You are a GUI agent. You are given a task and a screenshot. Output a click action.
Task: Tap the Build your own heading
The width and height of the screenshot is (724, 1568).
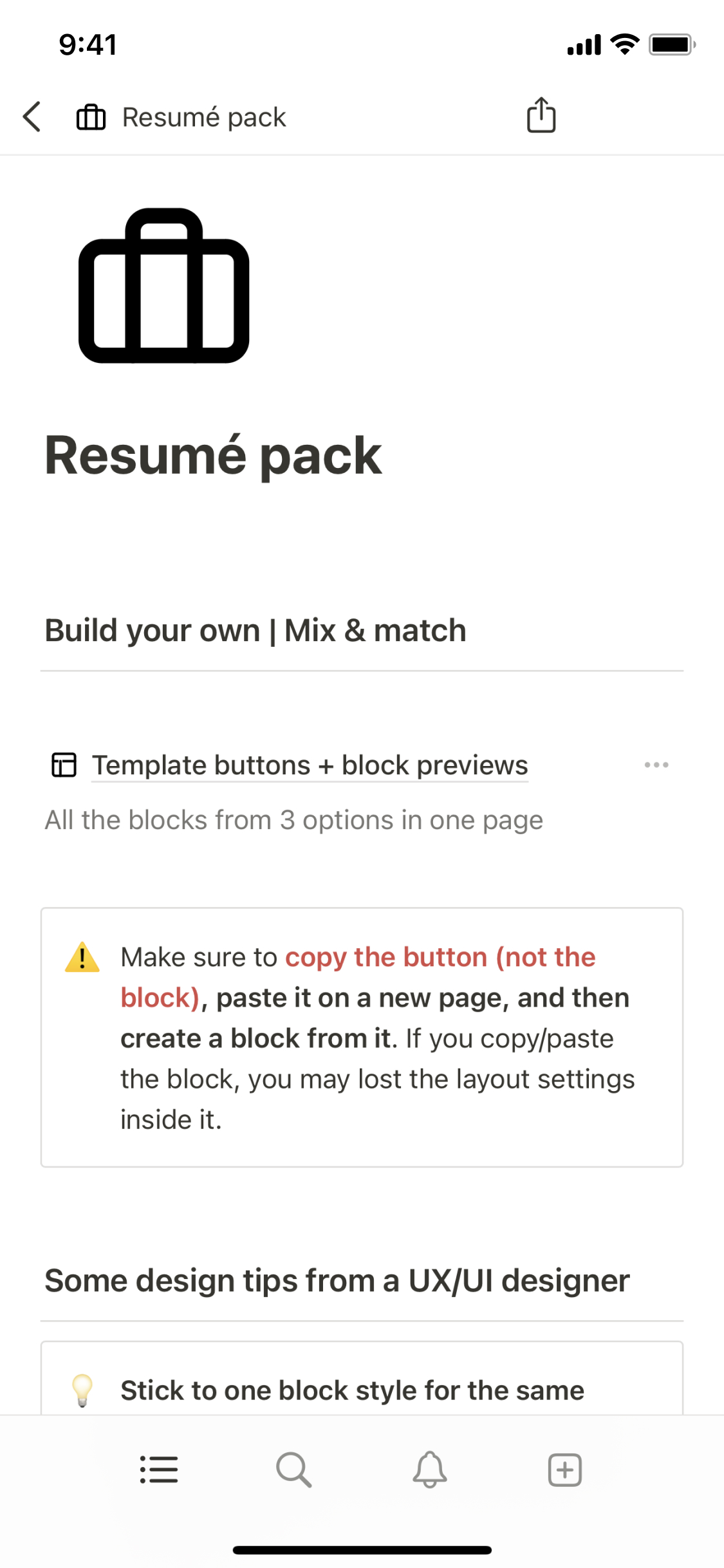coord(255,630)
